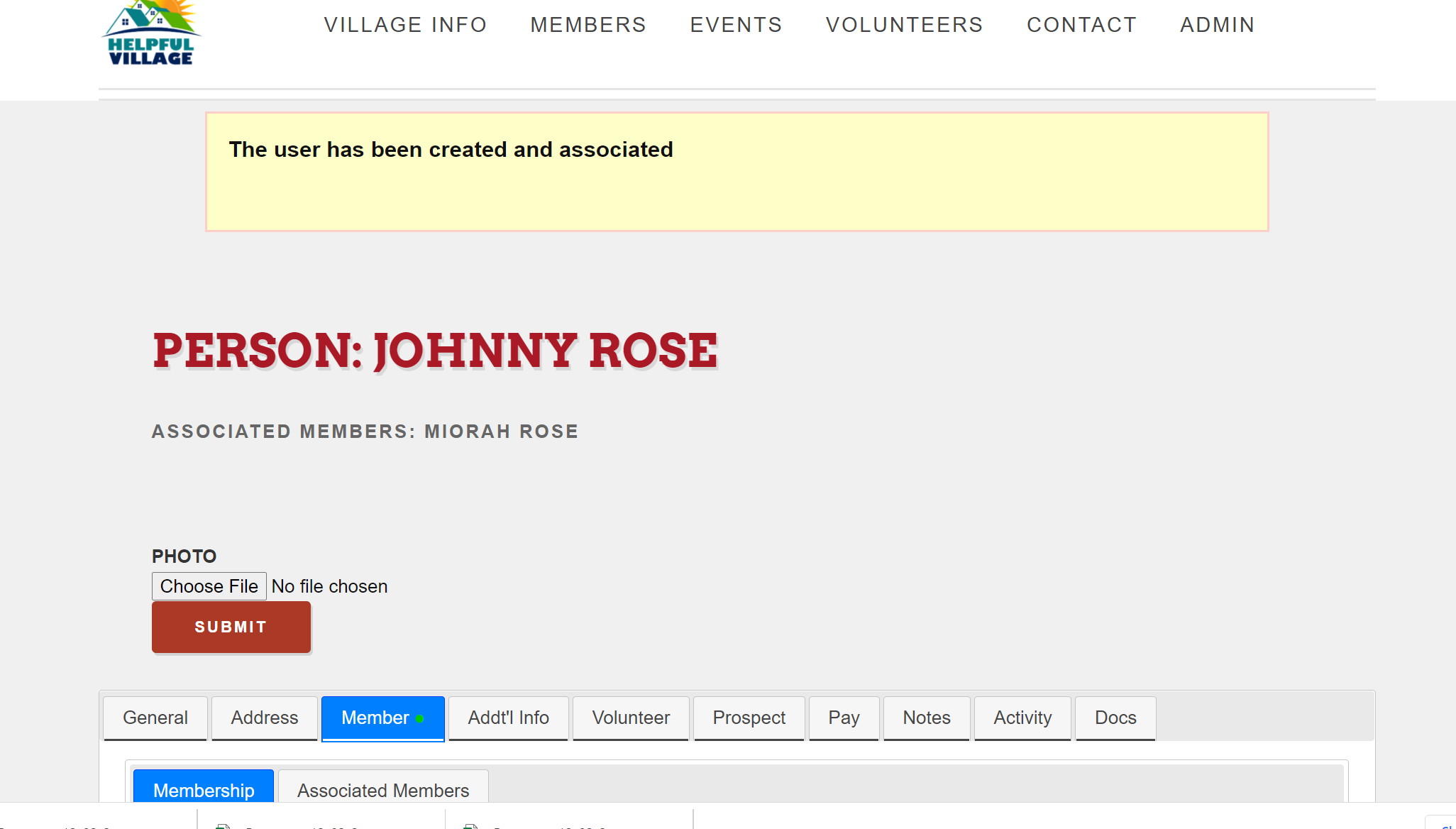Switch to the Prospect tab

749,718
